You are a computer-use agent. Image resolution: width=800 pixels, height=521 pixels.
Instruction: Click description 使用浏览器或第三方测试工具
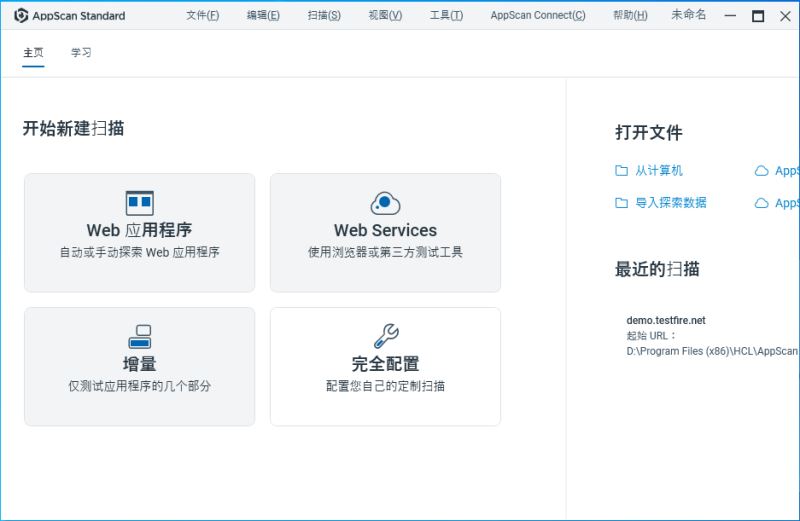point(385,252)
